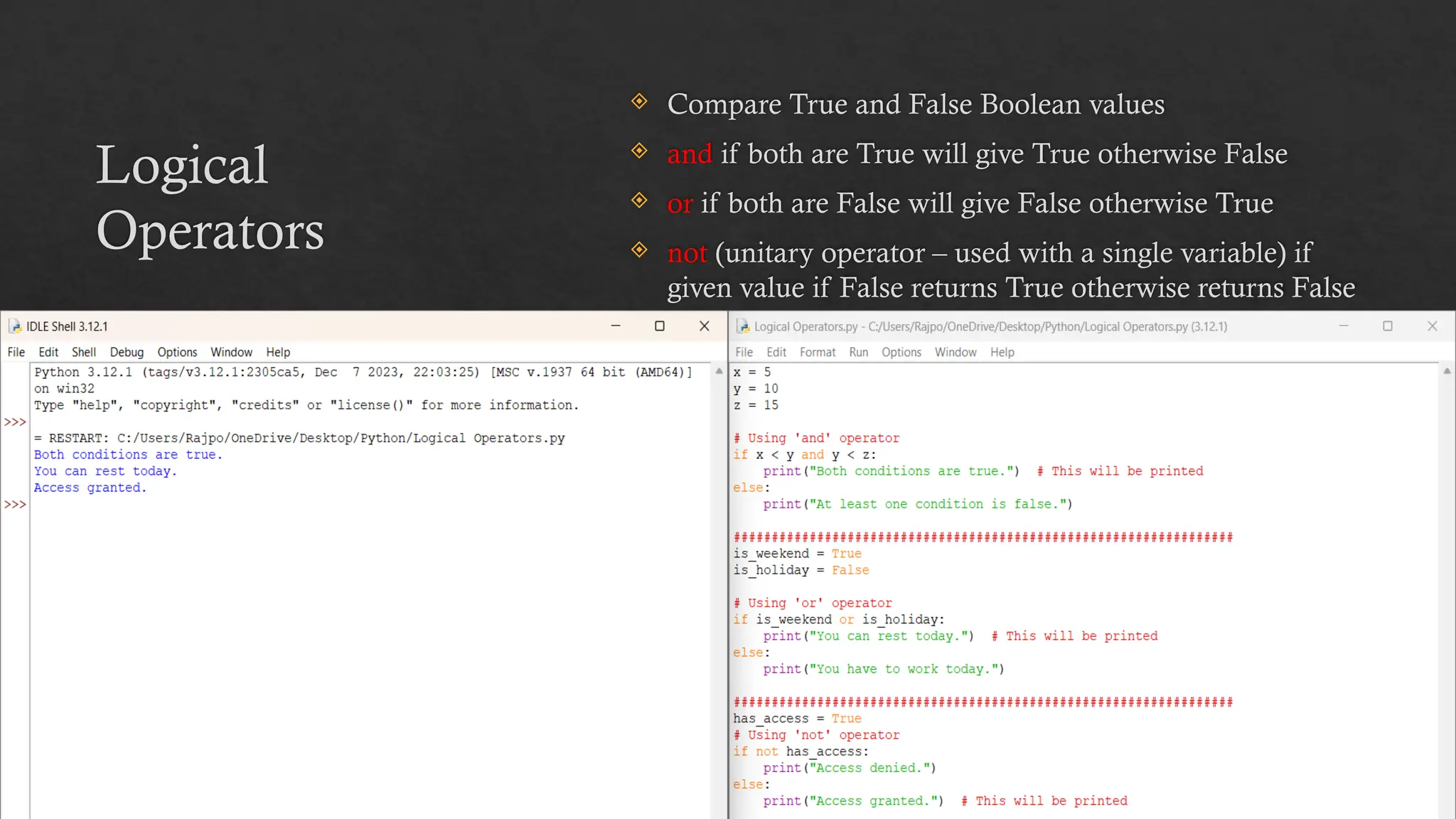This screenshot has height=819, width=1456.
Task: Open the Run menu in the editor
Action: click(858, 352)
